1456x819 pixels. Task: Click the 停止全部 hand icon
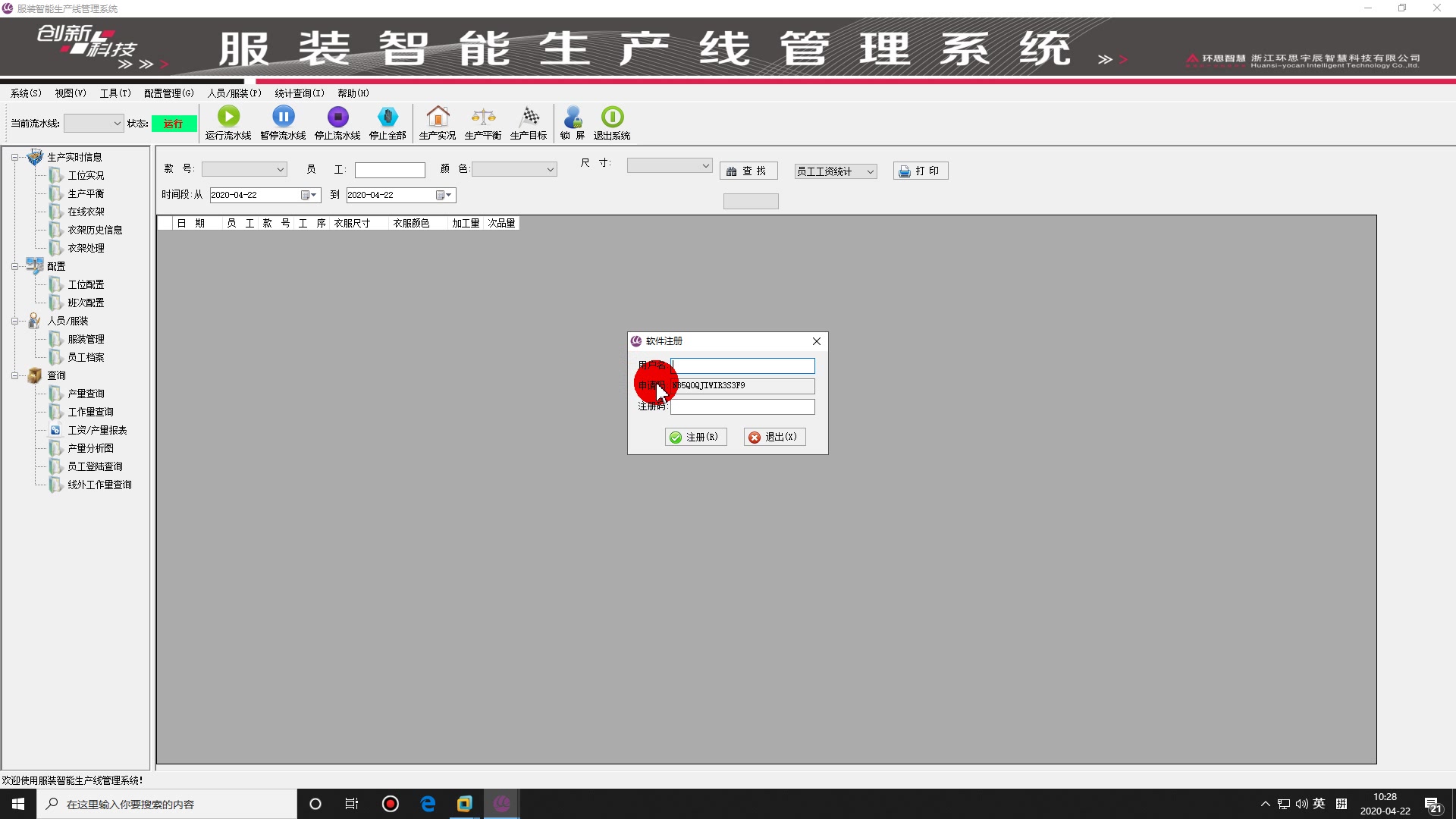[388, 117]
